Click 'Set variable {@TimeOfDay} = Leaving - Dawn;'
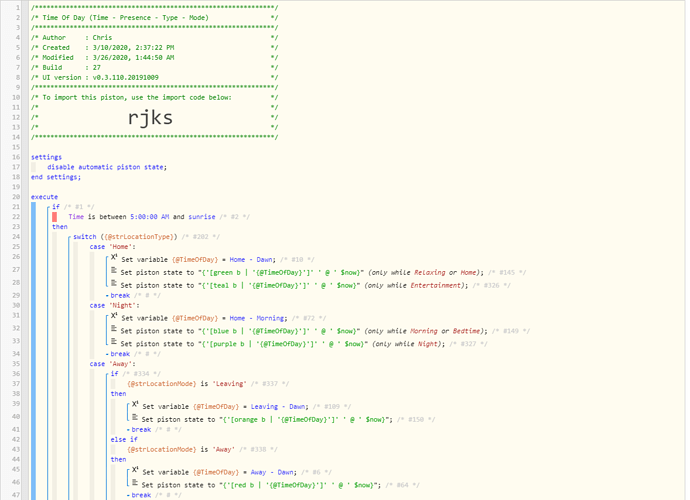Image resolution: width=690 pixels, height=500 pixels. 225,407
